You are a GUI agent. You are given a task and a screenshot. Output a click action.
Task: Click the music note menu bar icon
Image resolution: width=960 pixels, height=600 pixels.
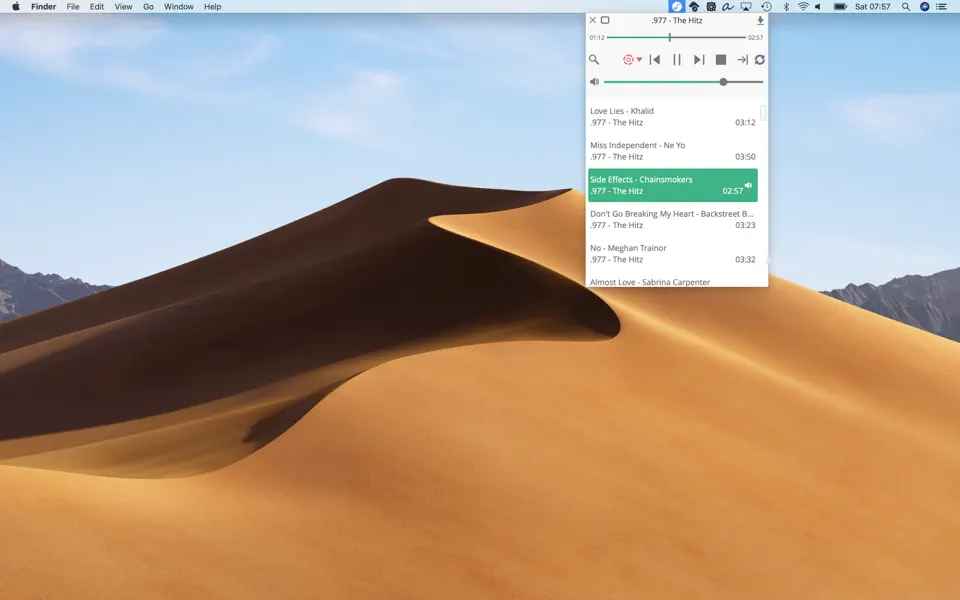click(677, 7)
